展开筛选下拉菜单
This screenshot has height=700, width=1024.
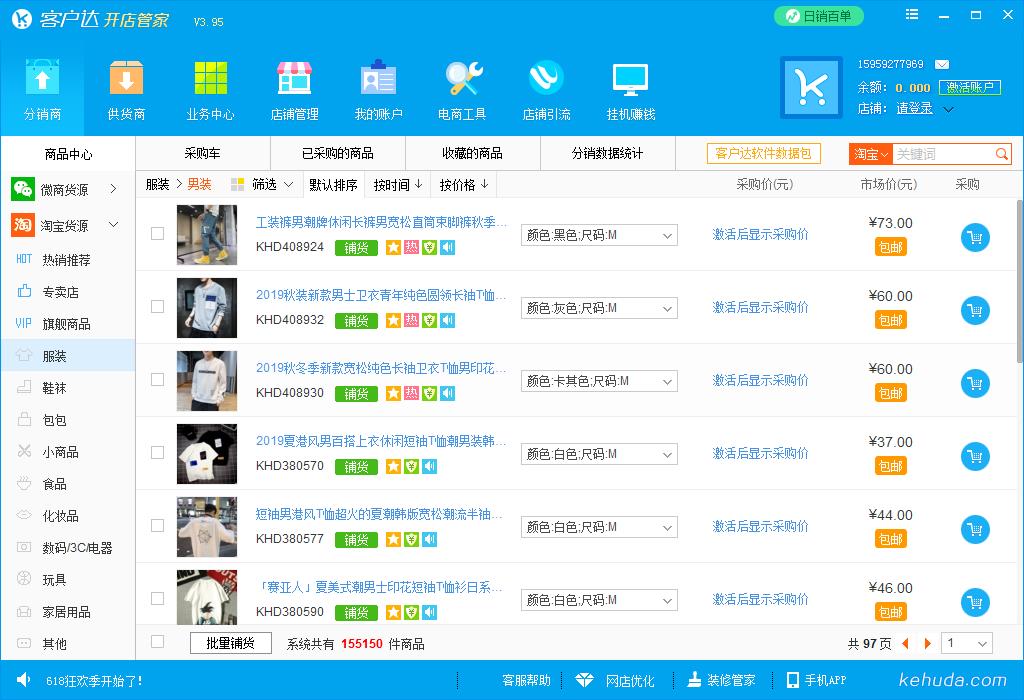tap(265, 184)
